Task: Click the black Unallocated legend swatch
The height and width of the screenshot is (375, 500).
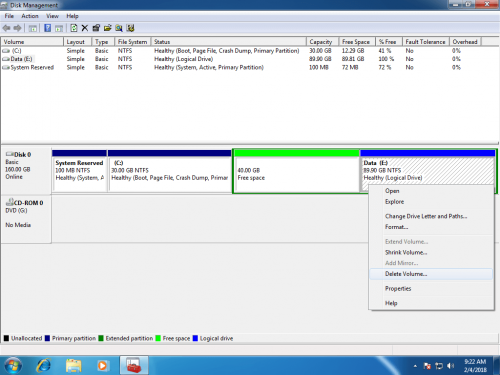Action: pyautogui.click(x=6, y=338)
